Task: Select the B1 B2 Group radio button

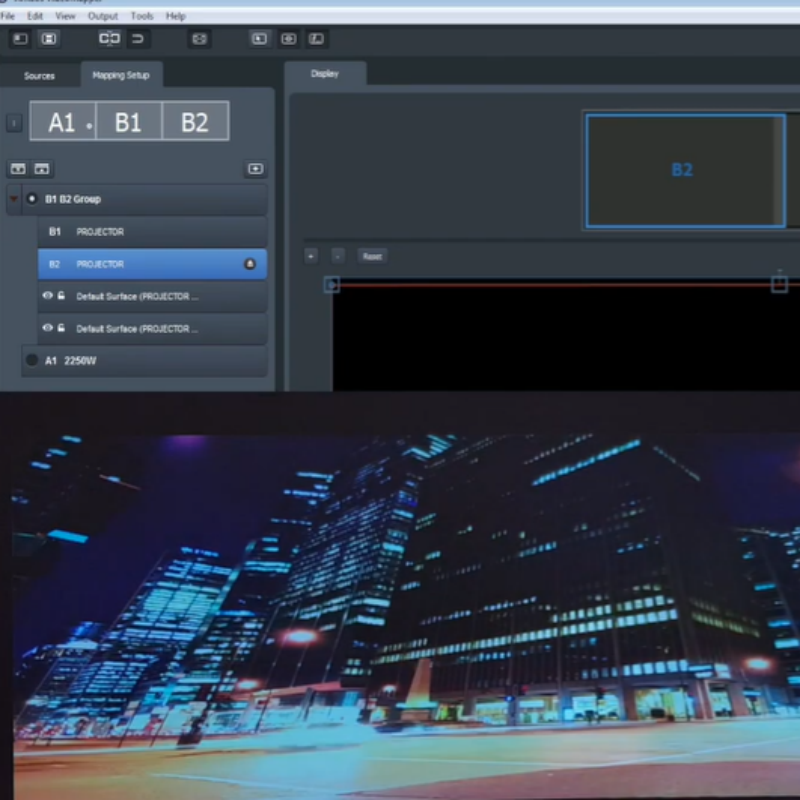Action: click(32, 199)
